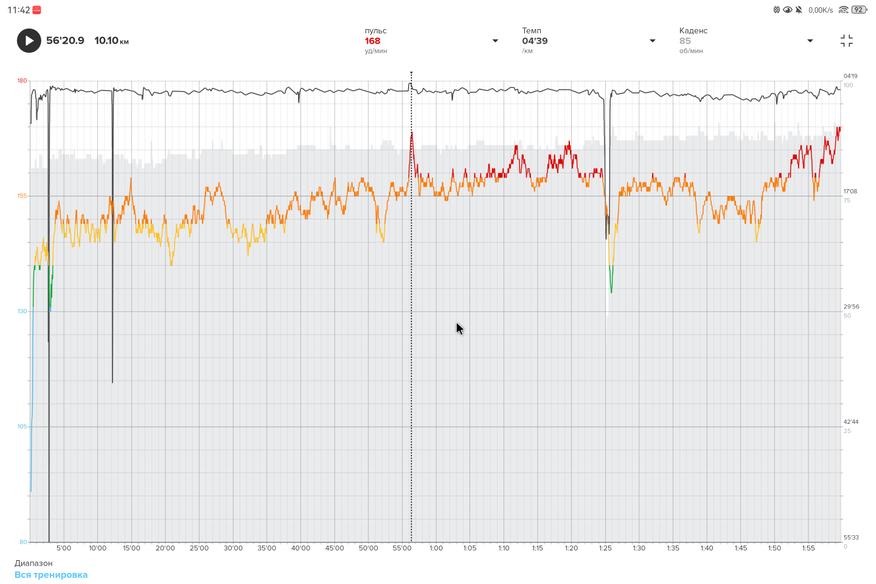The height and width of the screenshot is (584, 876).
Task: Click the 55'00 time axis label
Action: point(402,548)
